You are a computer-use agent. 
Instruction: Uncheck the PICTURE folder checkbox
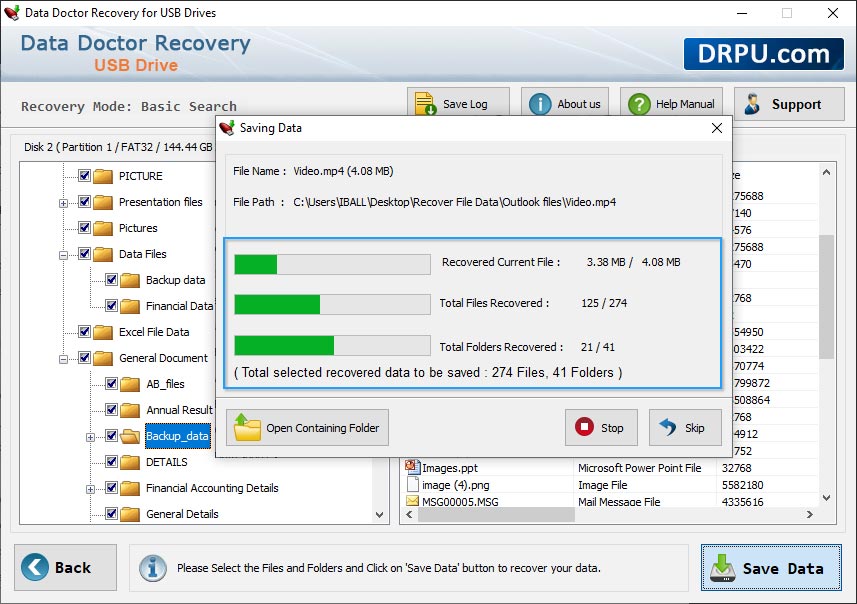84,175
